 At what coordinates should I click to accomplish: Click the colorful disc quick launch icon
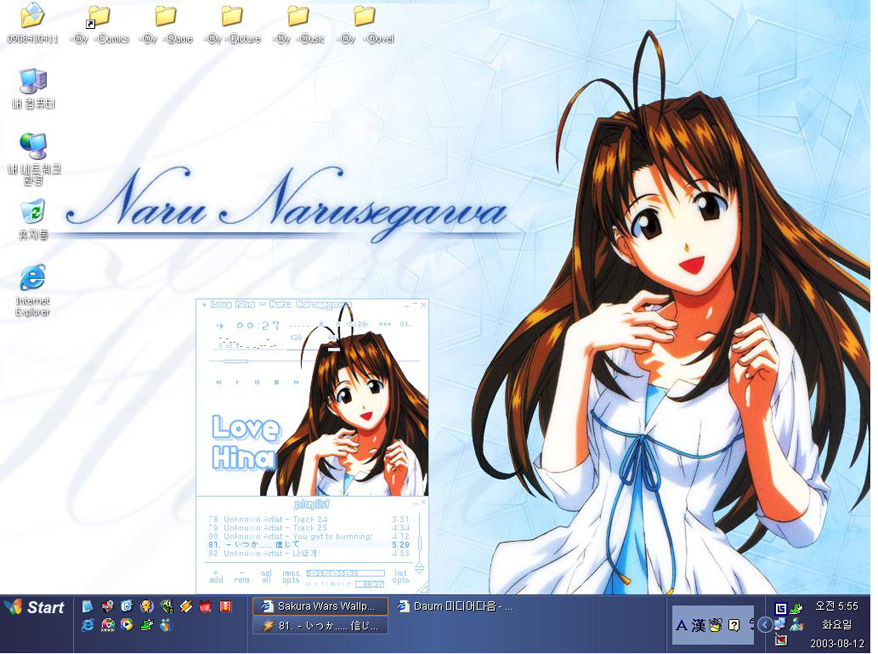[108, 625]
